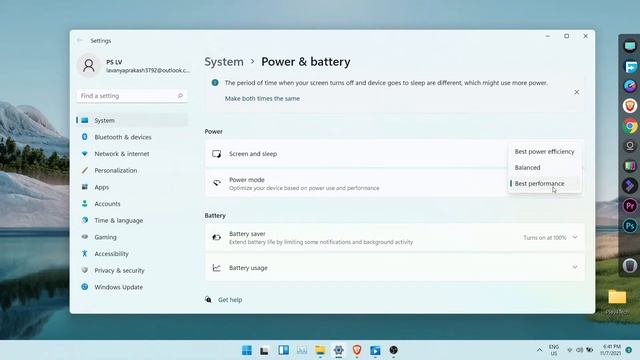Image resolution: width=640 pixels, height=360 pixels.
Task: Choose Balanced power mode
Action: pyautogui.click(x=544, y=168)
